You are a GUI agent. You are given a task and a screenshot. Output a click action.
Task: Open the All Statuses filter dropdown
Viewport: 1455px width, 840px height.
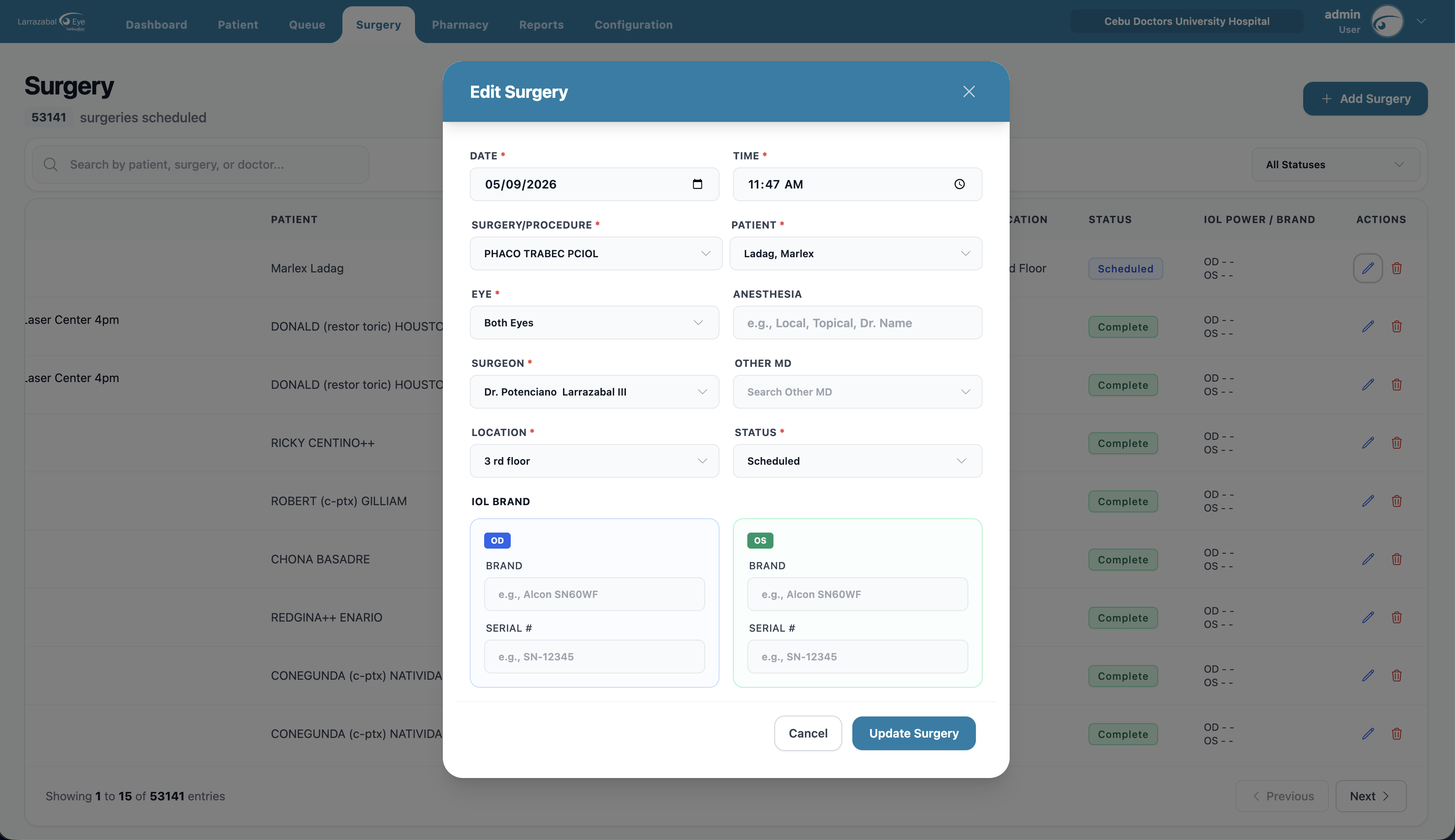[x=1335, y=164]
